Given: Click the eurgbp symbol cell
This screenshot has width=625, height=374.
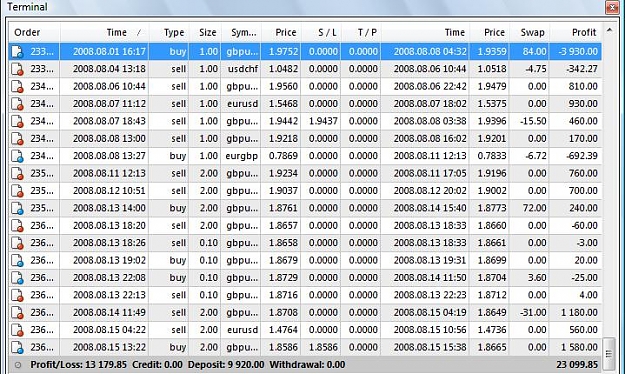Looking at the screenshot, I should [x=242, y=156].
